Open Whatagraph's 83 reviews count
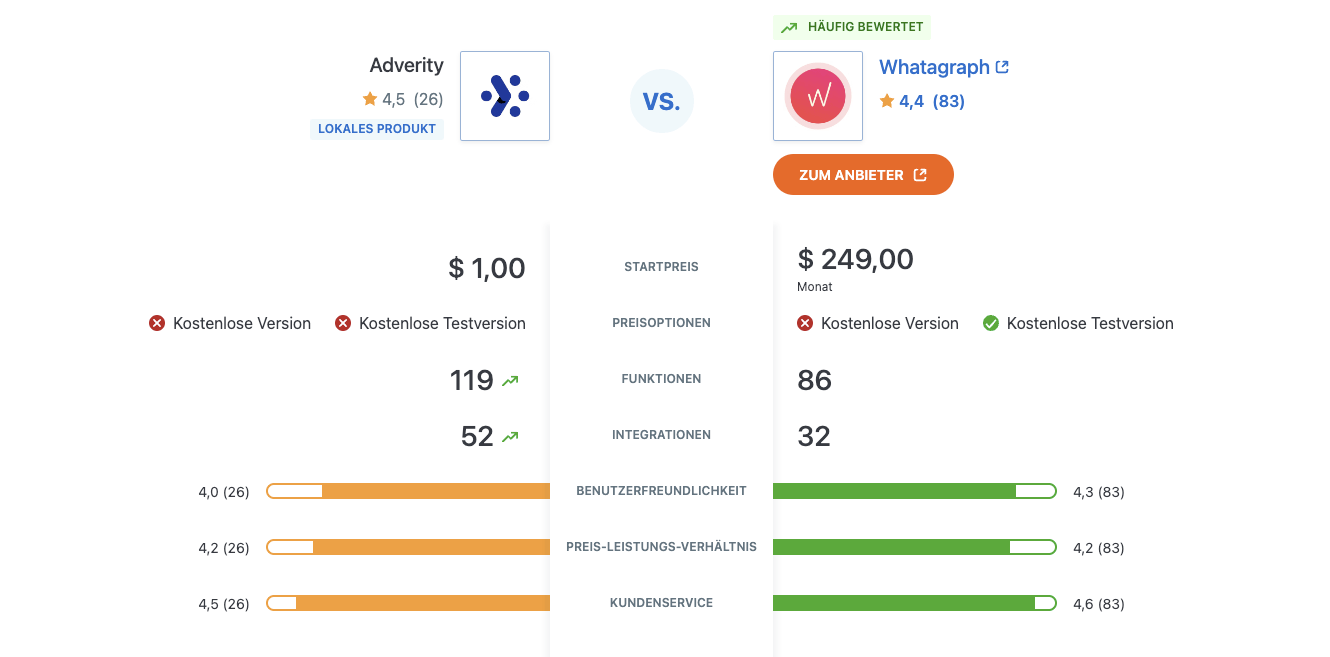Viewport: 1330px width, 657px height. 948,101
